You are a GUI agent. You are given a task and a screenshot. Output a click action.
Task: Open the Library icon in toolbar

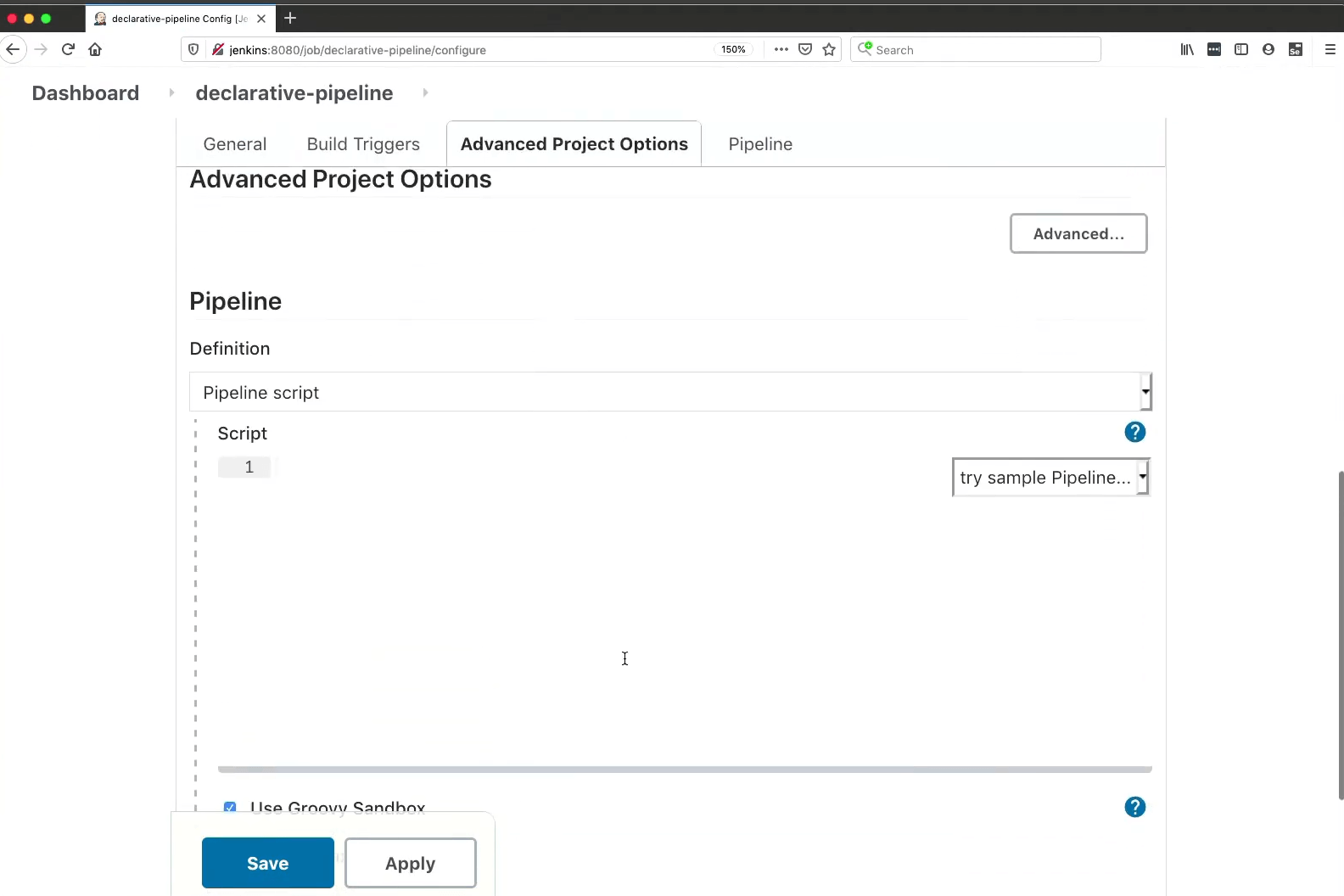[1187, 49]
